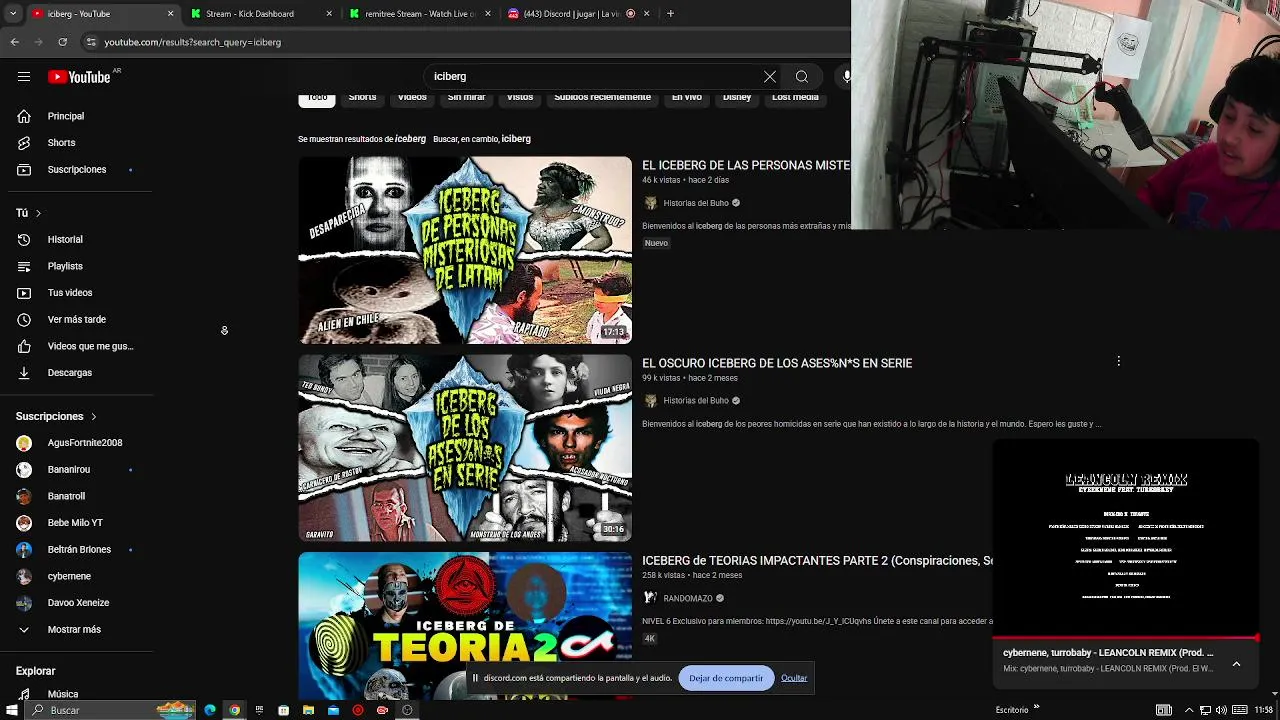
Task: Open Davoo Xeneize channel subscription
Action: [x=77, y=603]
